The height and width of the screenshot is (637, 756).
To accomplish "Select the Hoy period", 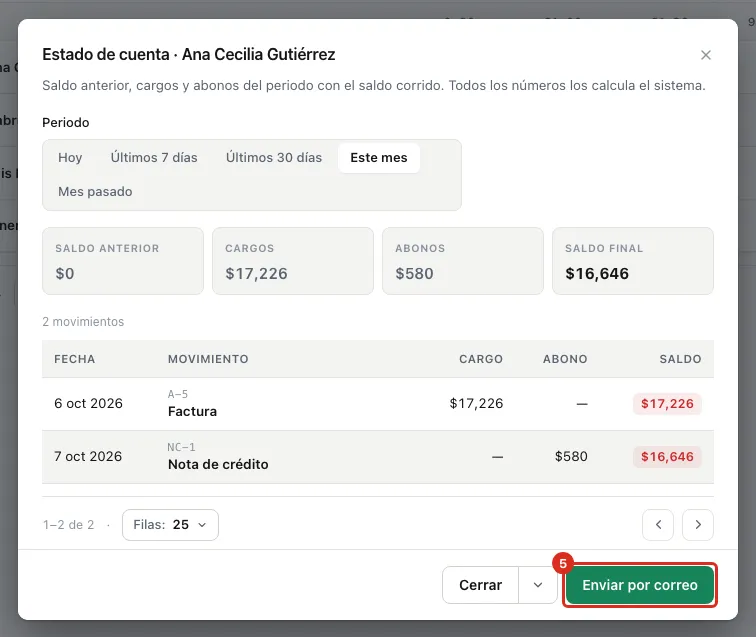I will (x=70, y=158).
